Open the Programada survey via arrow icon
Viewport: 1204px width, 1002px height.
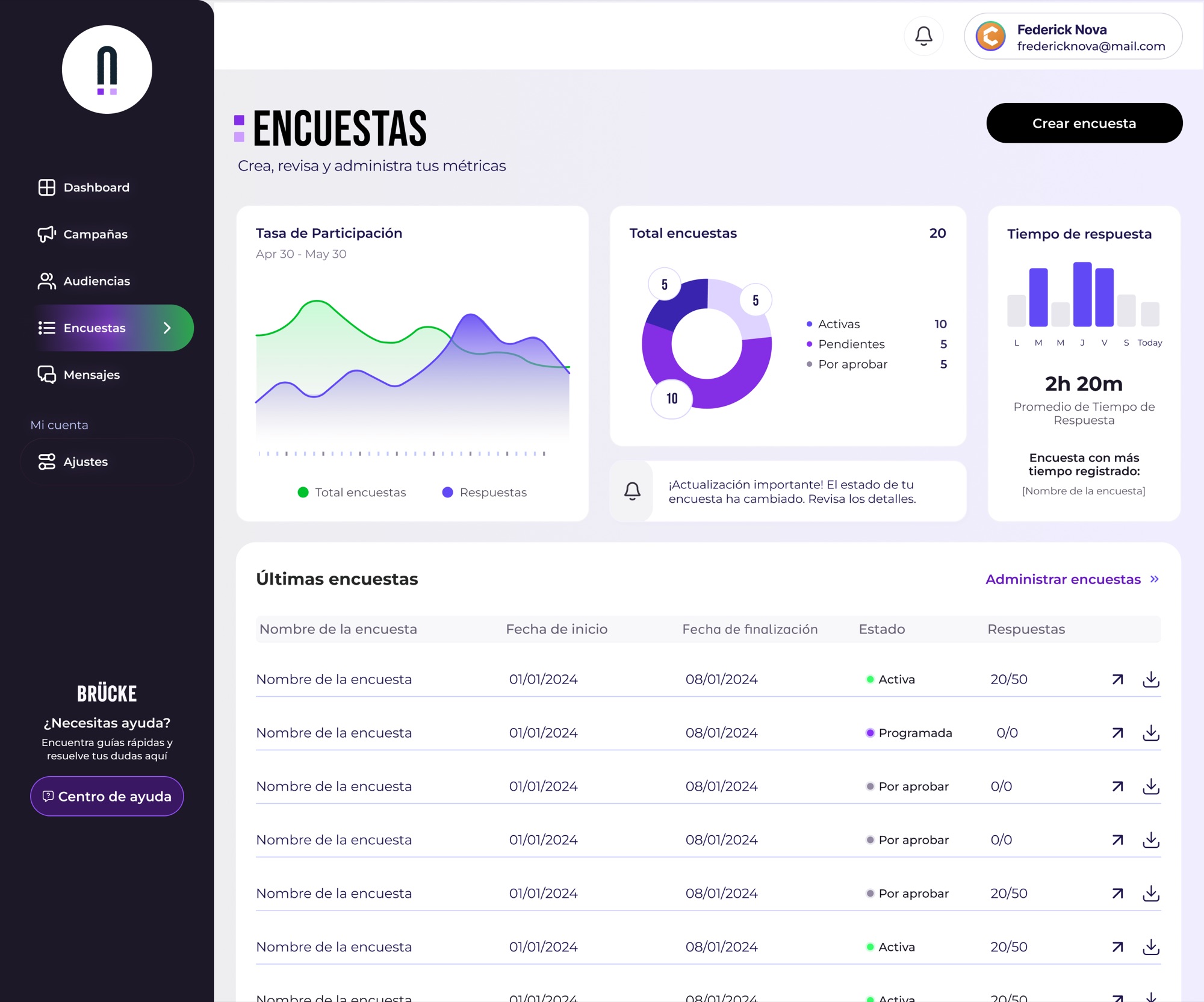pyautogui.click(x=1118, y=733)
